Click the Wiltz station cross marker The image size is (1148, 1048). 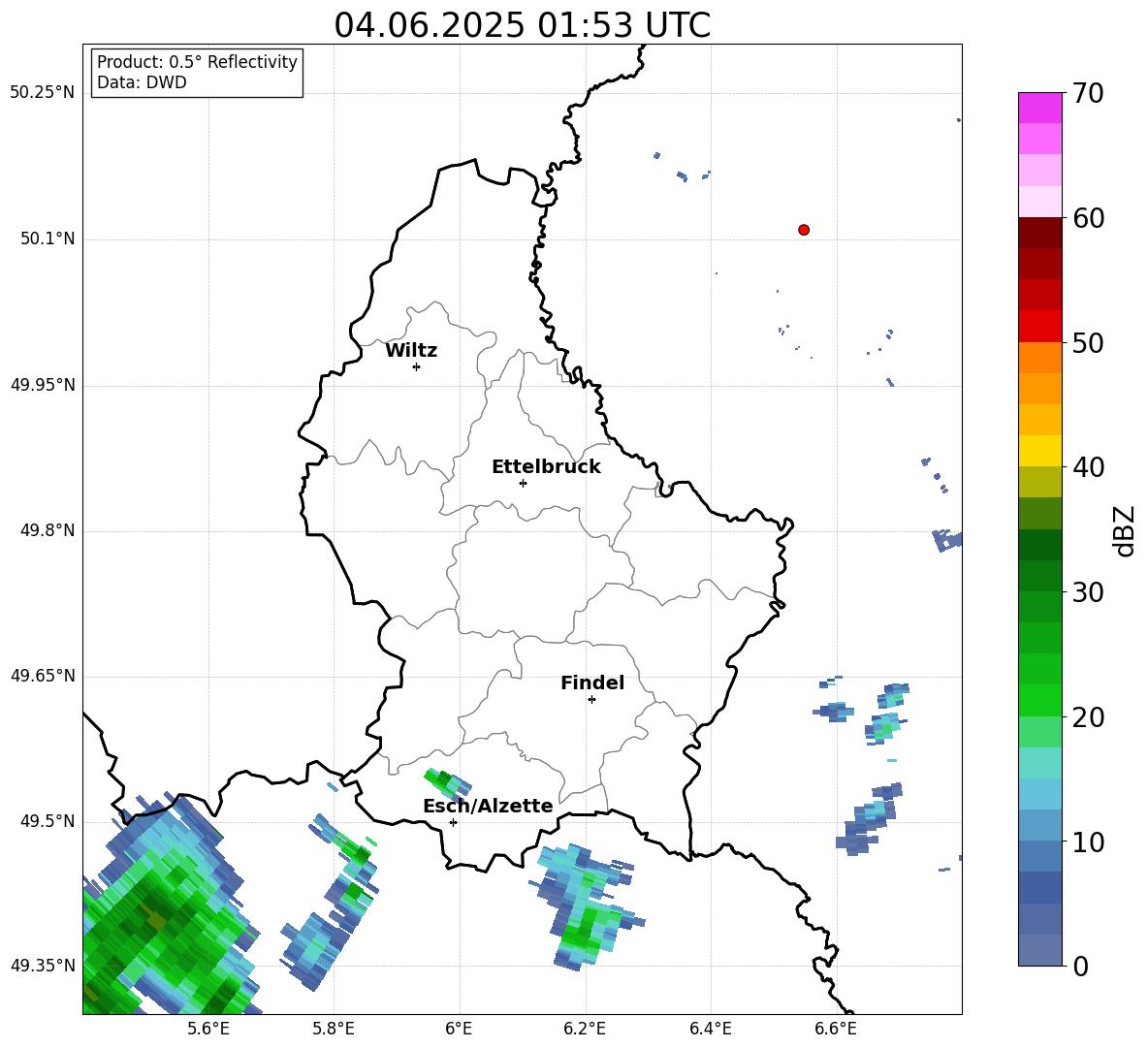point(417,366)
